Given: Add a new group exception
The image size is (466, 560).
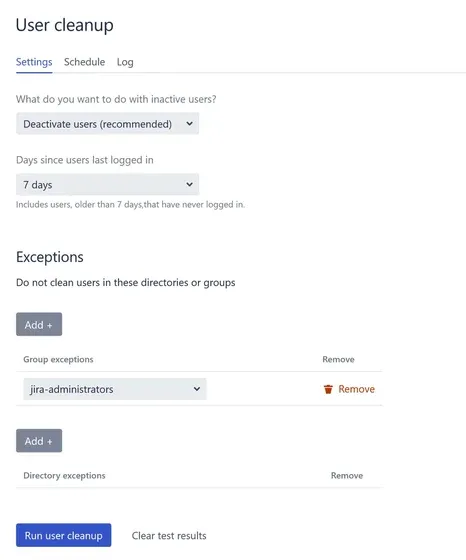Looking at the screenshot, I should click(x=39, y=324).
